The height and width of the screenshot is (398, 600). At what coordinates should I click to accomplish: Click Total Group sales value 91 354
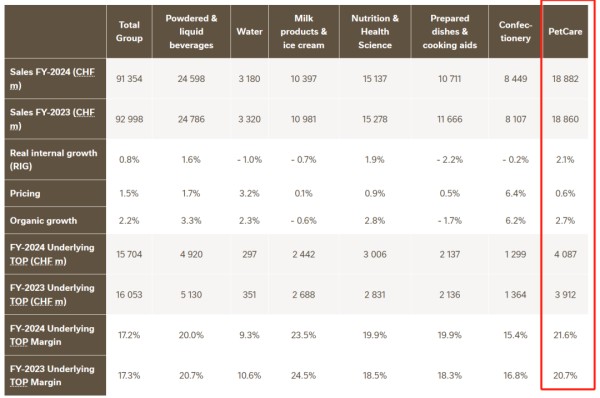tap(129, 79)
